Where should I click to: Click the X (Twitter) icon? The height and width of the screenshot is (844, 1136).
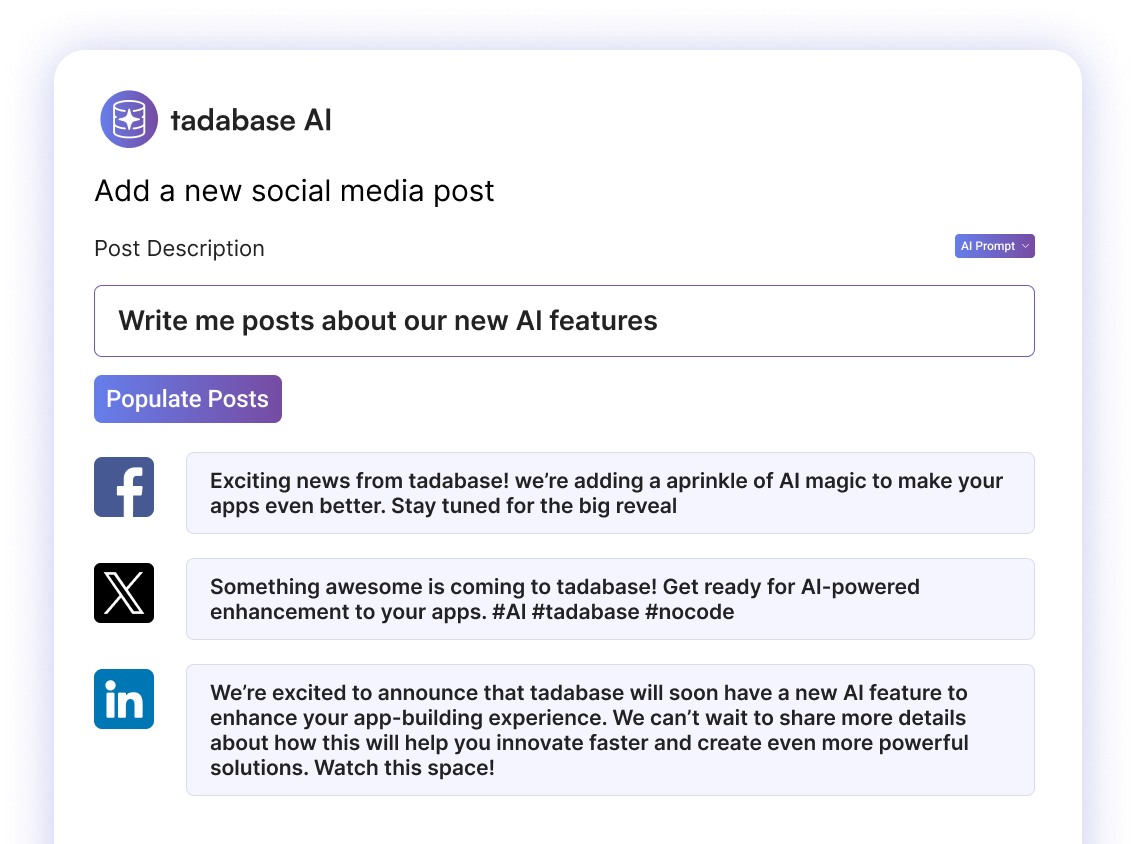tap(124, 593)
